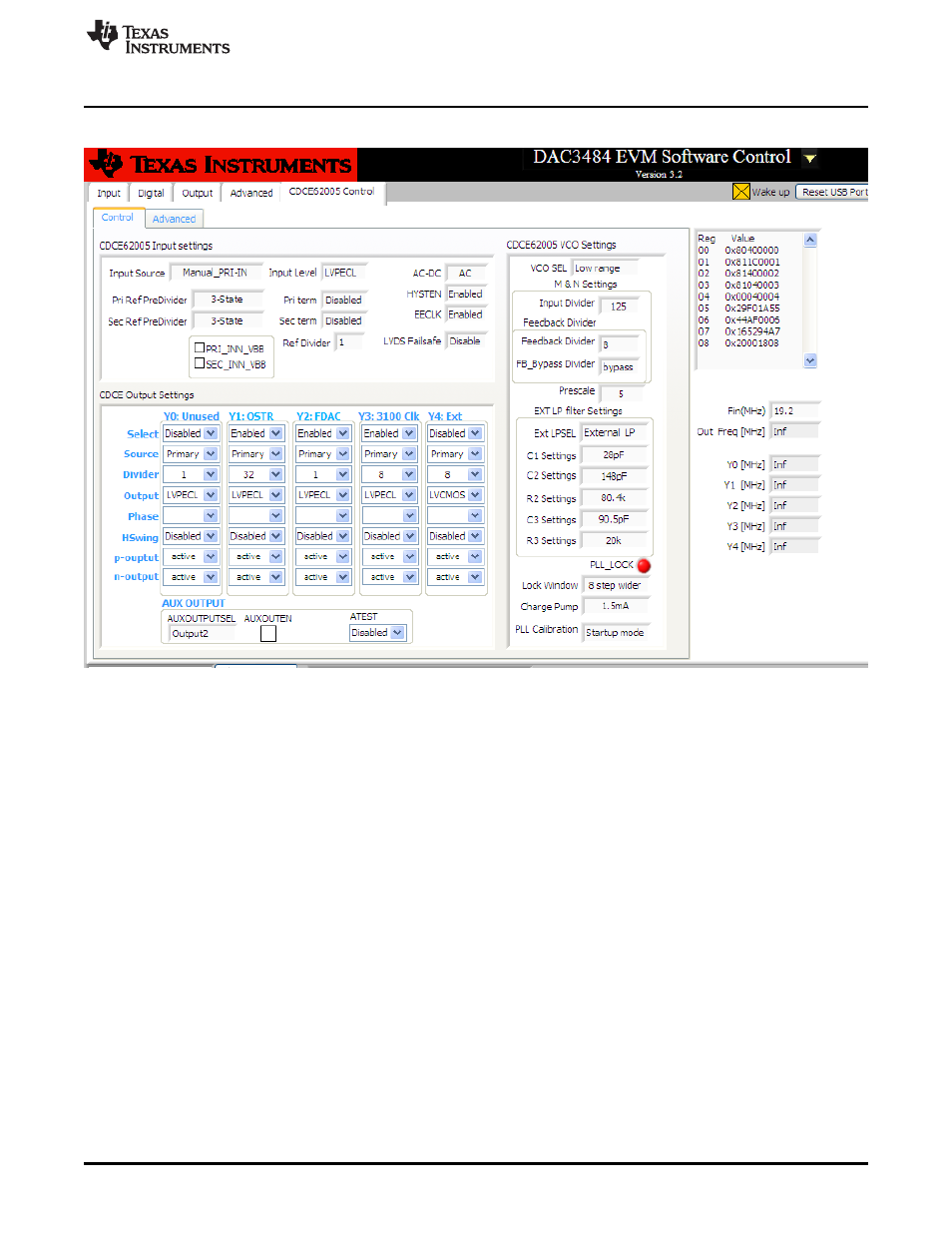Image resolution: width=952 pixels, height=1233 pixels.
Task: Open the Y1 HSwing Disabled dropdown
Action: point(256,536)
